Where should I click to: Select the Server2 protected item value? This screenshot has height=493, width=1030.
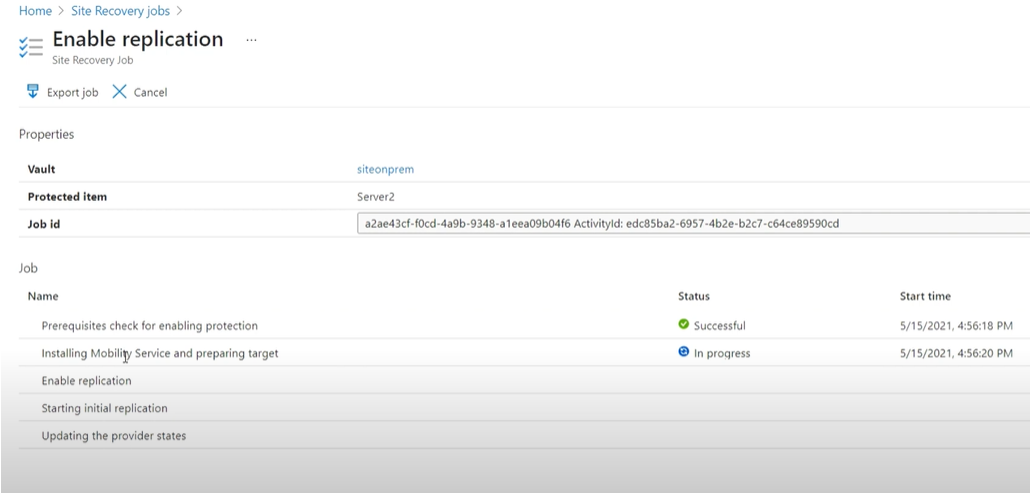pyautogui.click(x=376, y=197)
